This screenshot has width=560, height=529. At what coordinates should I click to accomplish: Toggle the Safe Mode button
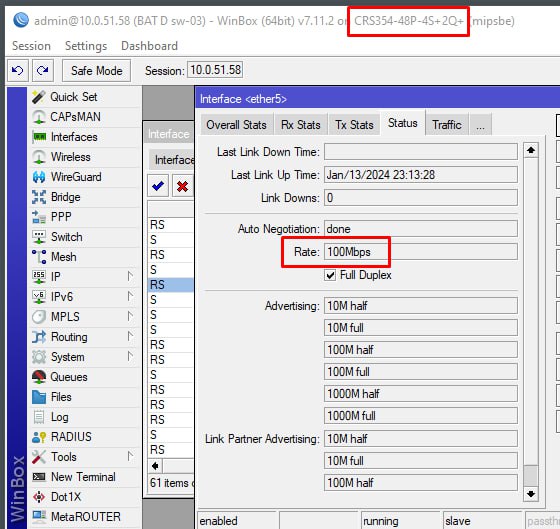pyautogui.click(x=96, y=71)
